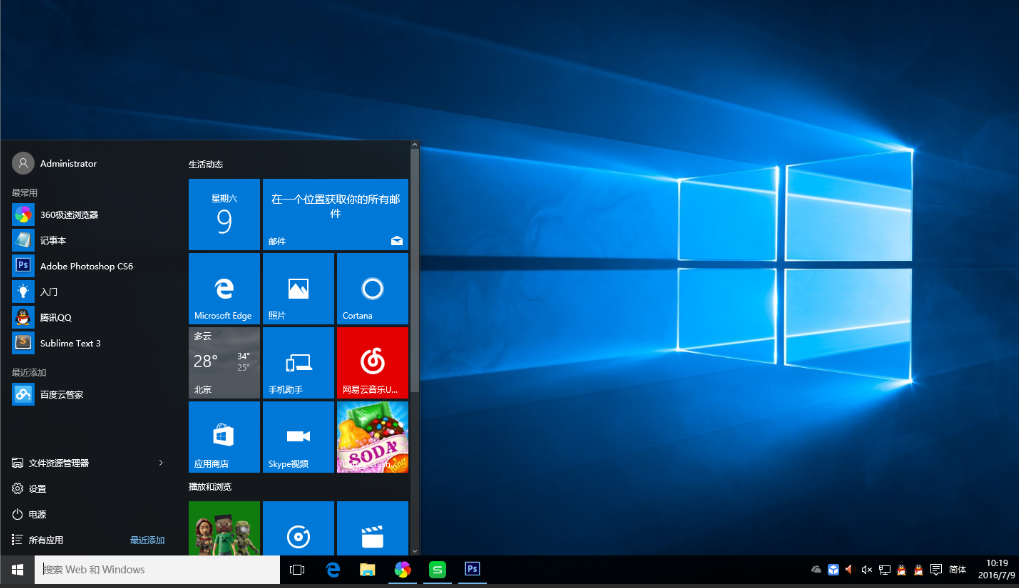Open the 照片 (Photos) tile

[298, 289]
